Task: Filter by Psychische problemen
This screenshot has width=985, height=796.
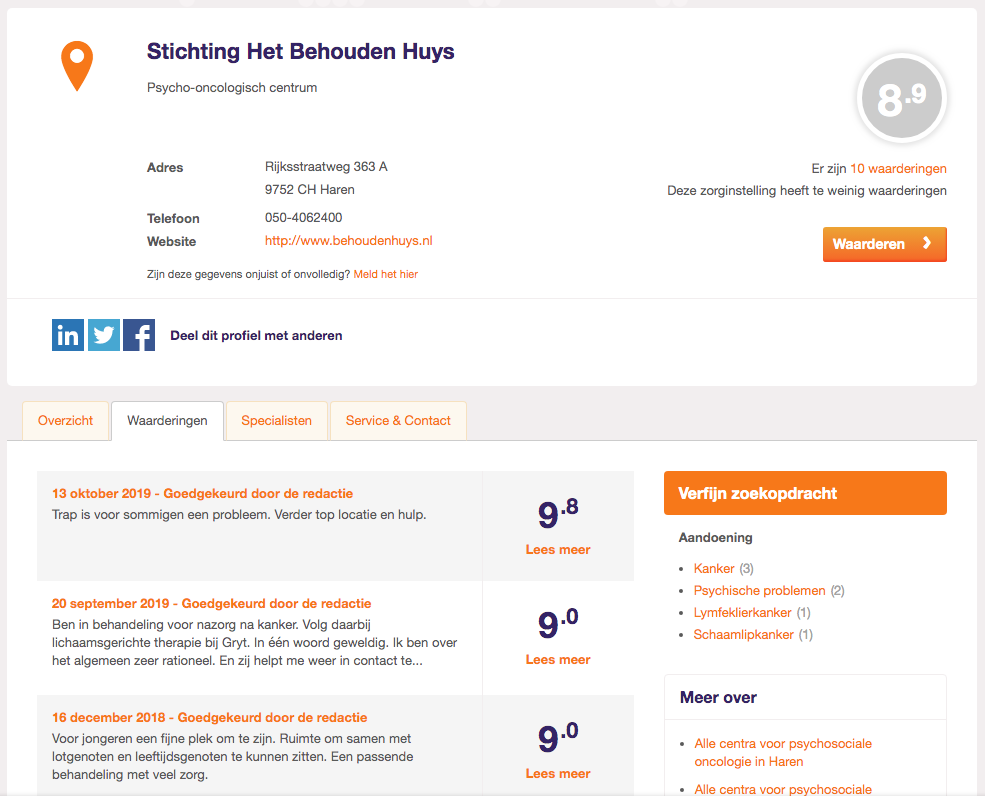Action: click(759, 591)
